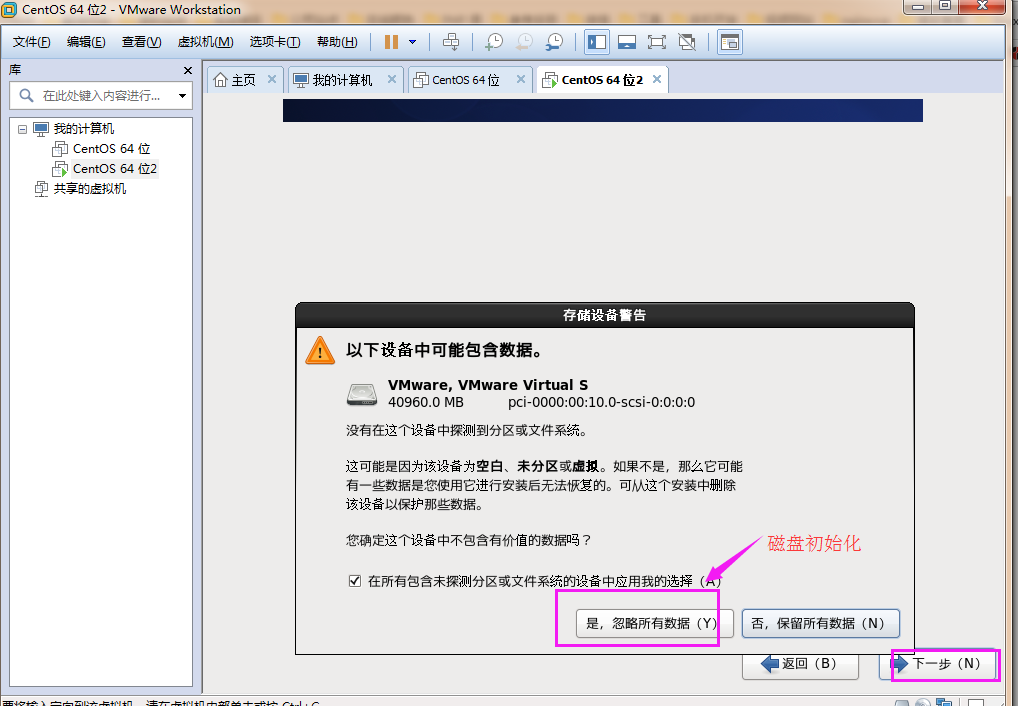Open the 查看(V) menu

coord(142,42)
